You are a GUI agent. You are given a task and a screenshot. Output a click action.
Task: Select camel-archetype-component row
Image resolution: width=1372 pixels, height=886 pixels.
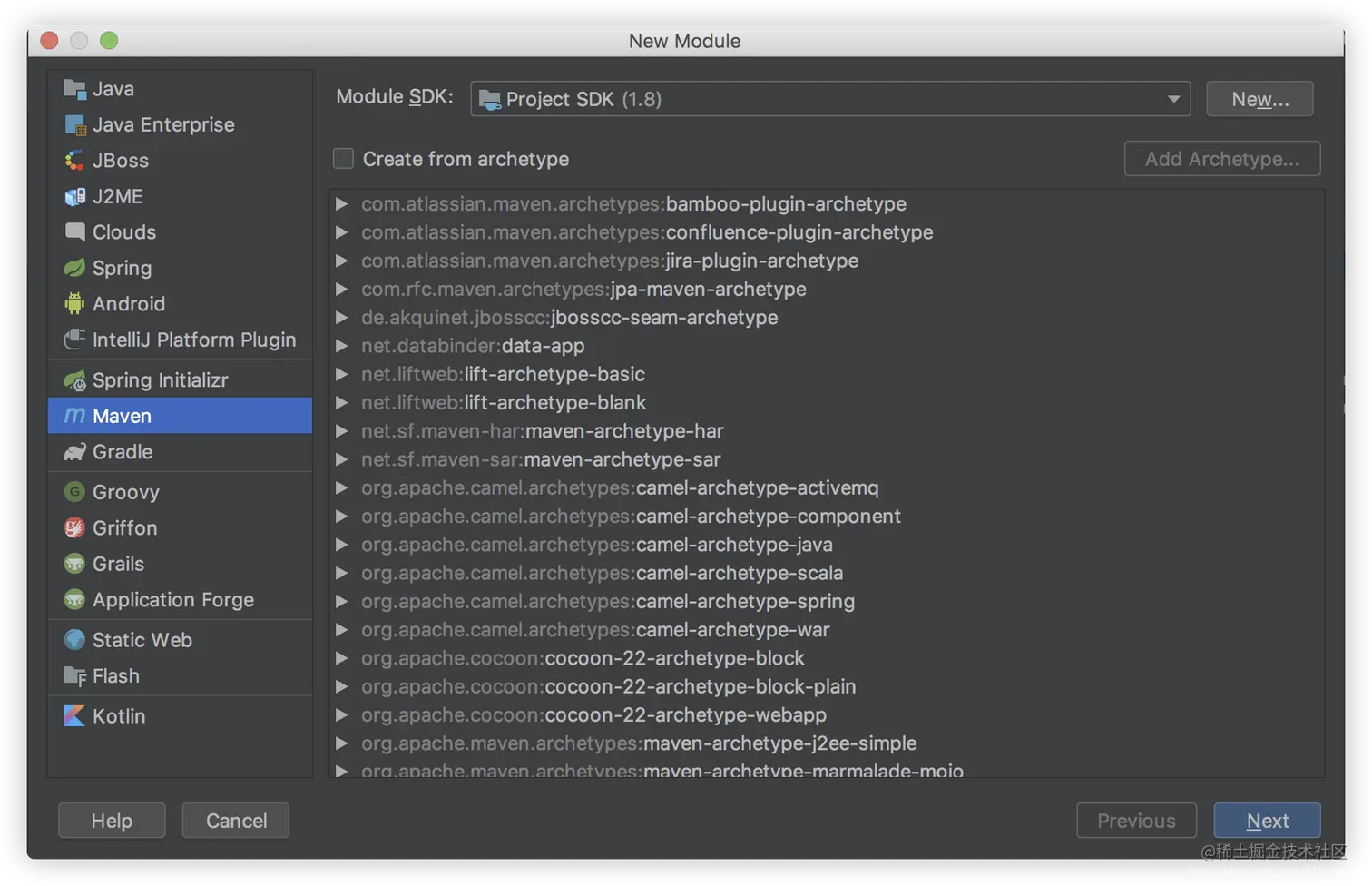[827, 517]
